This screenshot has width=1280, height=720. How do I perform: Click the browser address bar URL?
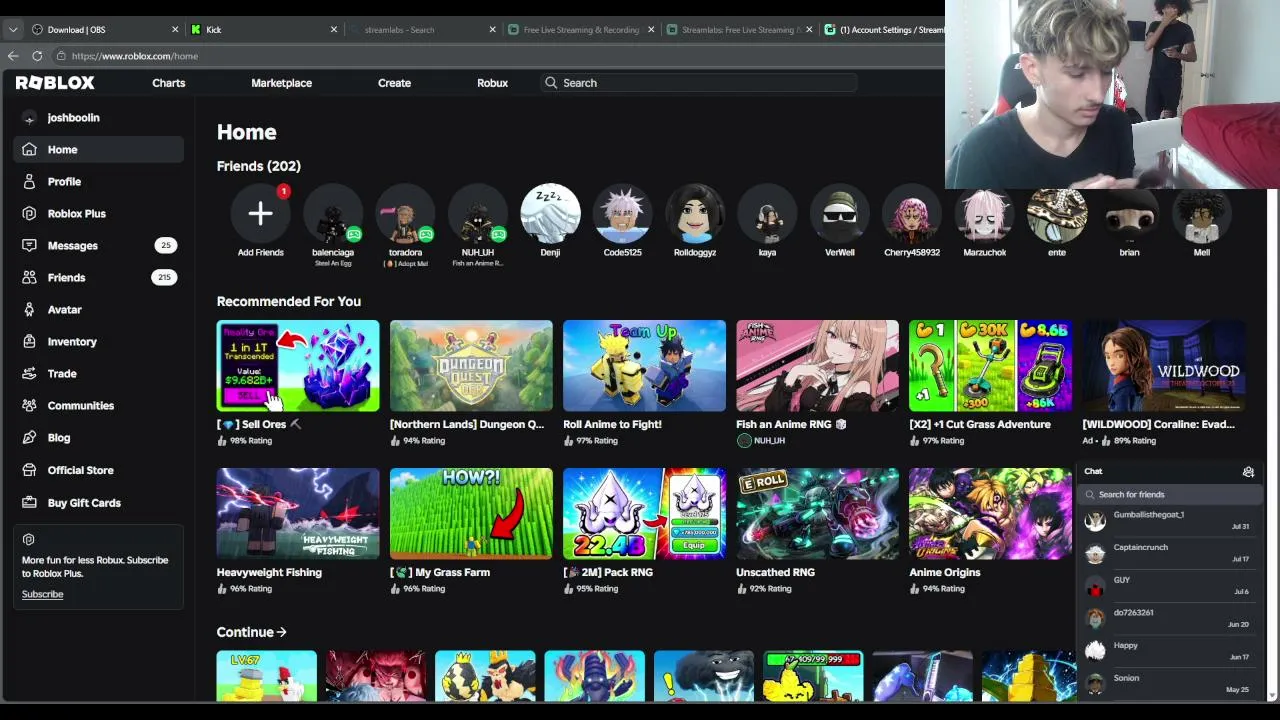135,56
